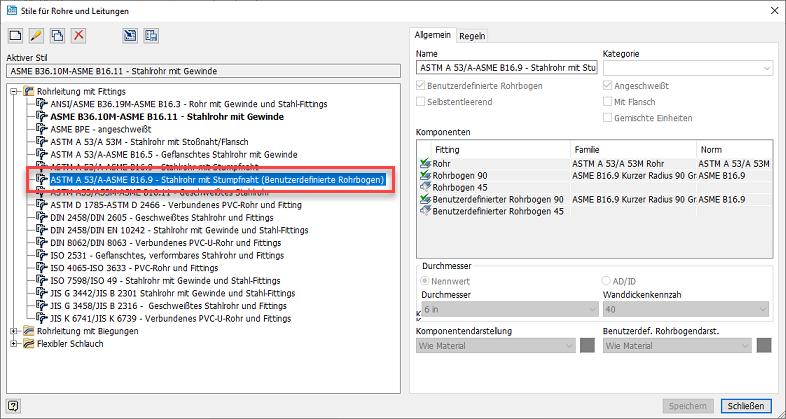Click the export styles toolbar icon

click(151, 35)
